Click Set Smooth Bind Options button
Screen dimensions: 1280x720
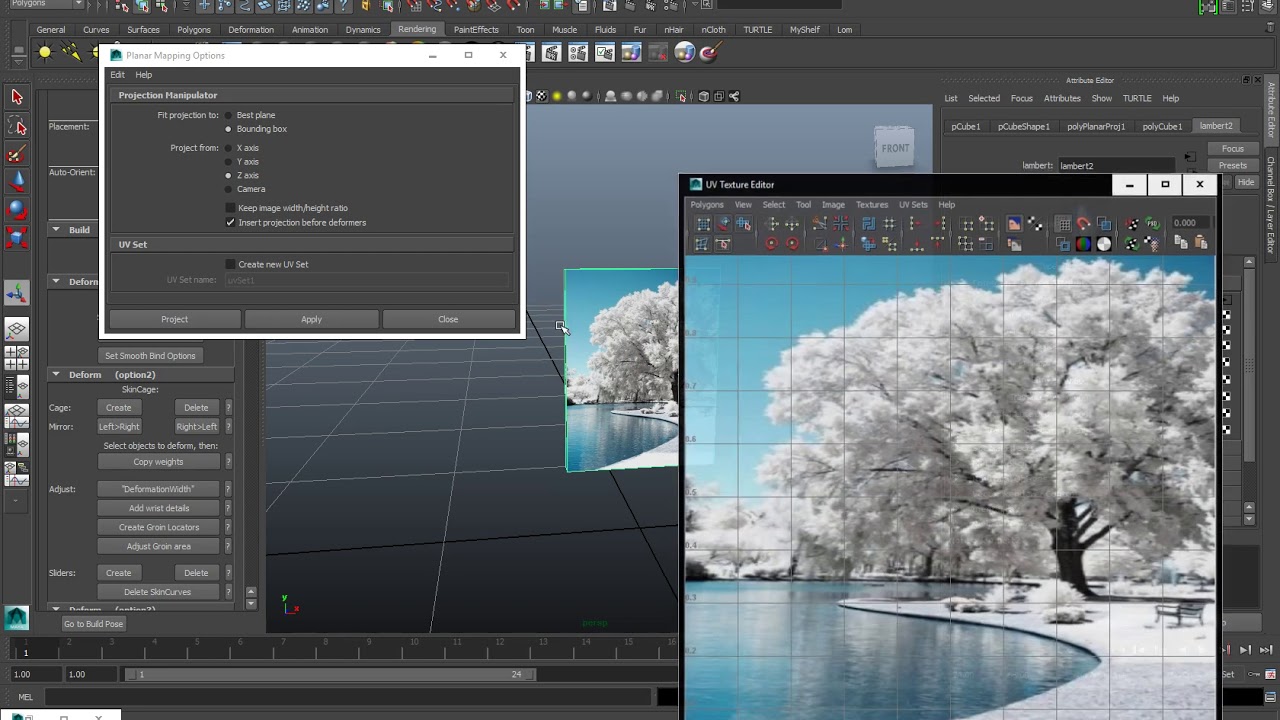(150, 356)
